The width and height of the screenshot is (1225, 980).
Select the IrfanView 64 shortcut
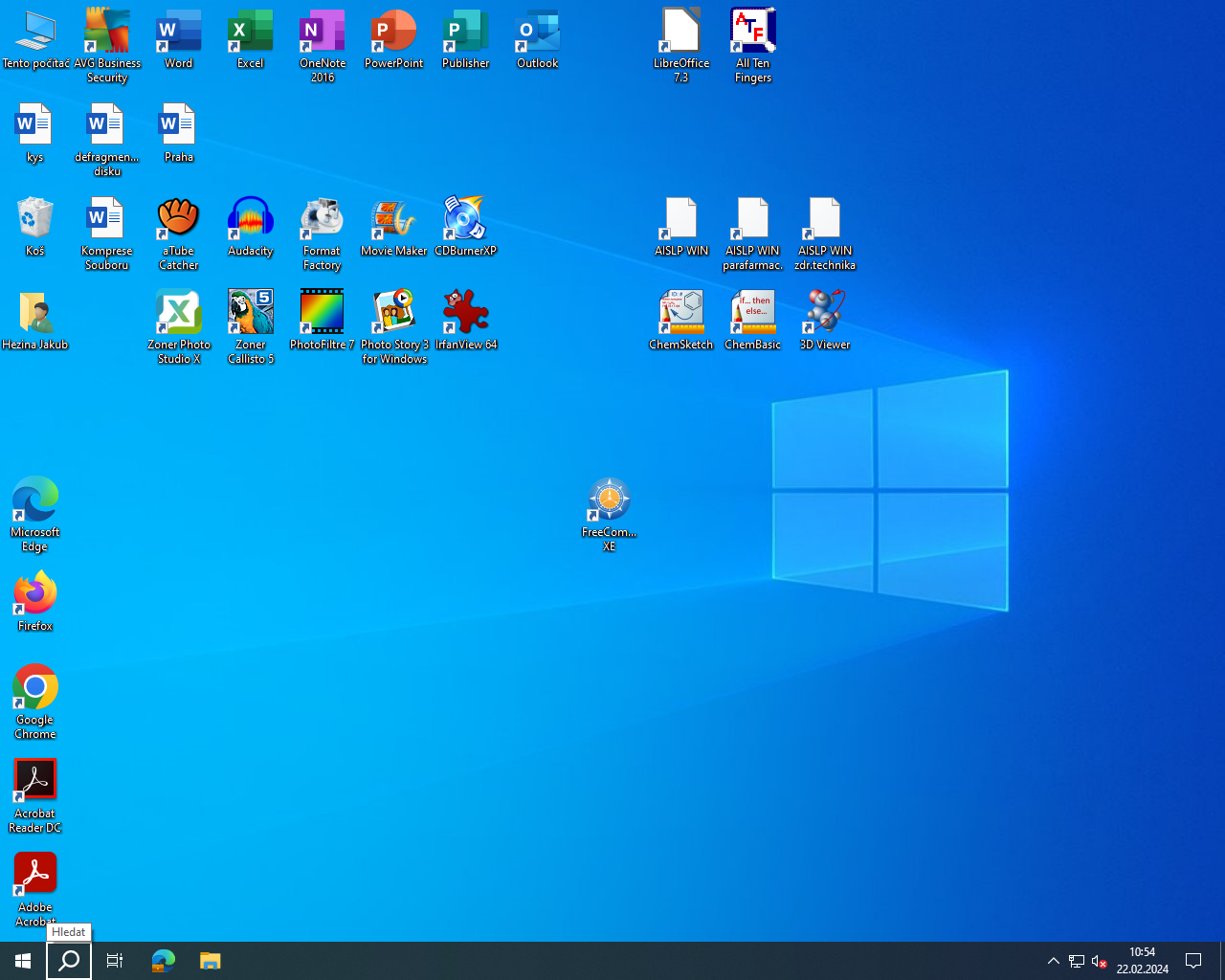(466, 321)
